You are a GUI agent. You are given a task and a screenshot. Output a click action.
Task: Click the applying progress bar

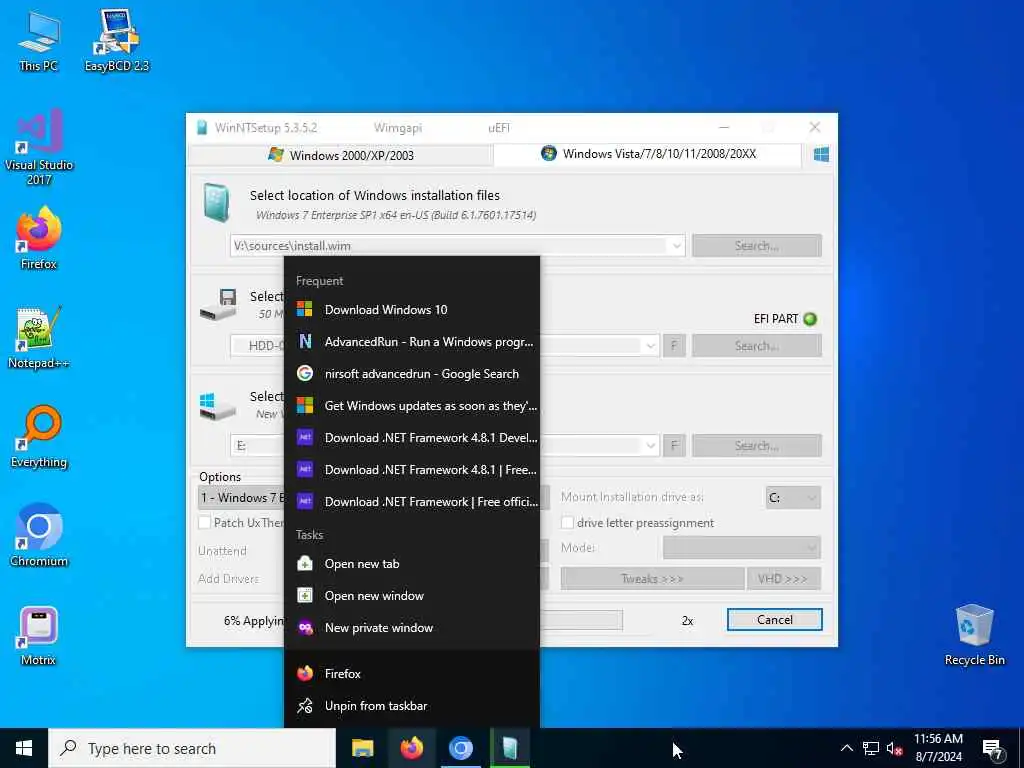click(x=581, y=620)
